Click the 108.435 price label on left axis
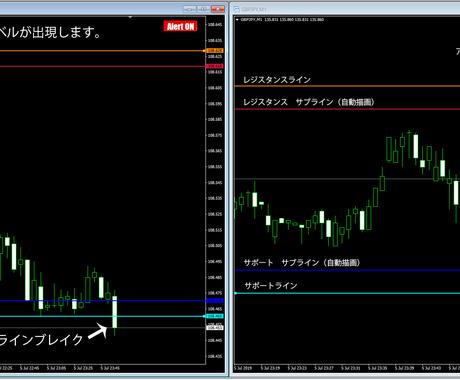460x380 pixels. [x=215, y=356]
